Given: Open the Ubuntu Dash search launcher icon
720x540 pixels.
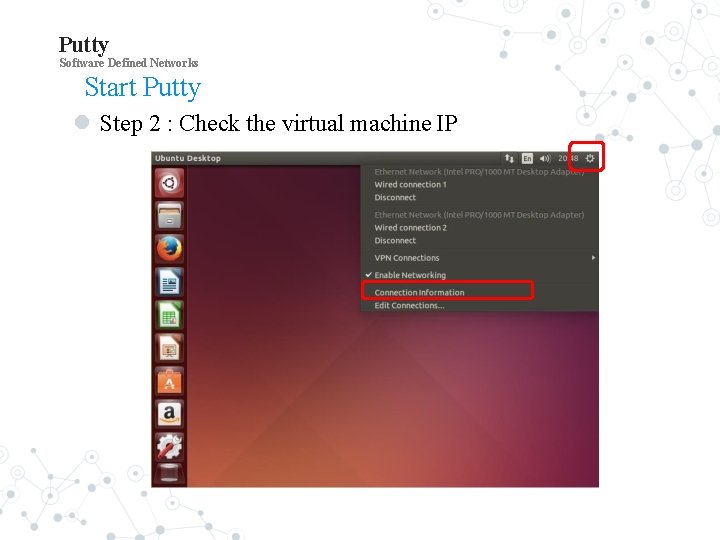Looking at the screenshot, I should click(169, 183).
